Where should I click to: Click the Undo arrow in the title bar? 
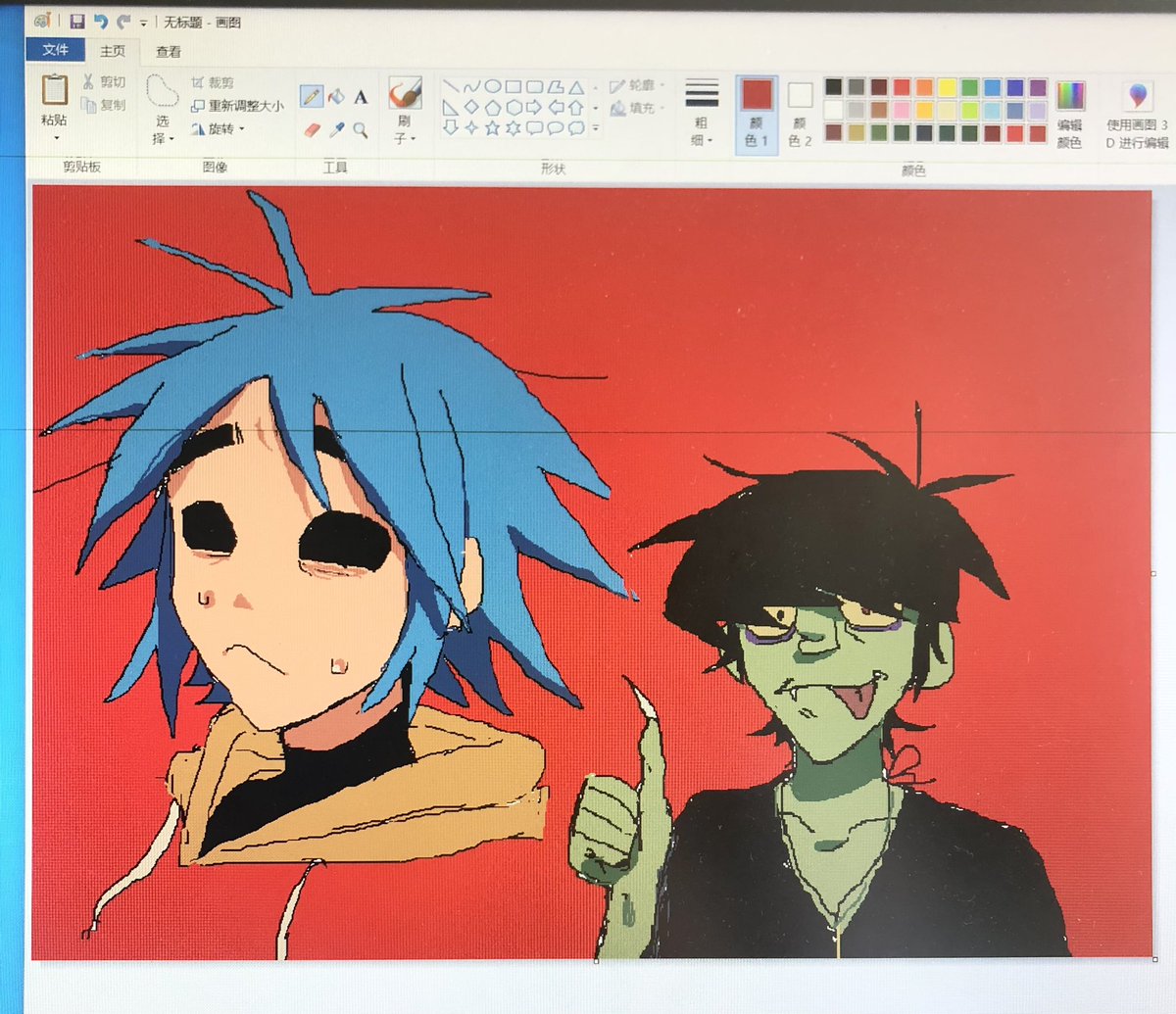(x=100, y=21)
